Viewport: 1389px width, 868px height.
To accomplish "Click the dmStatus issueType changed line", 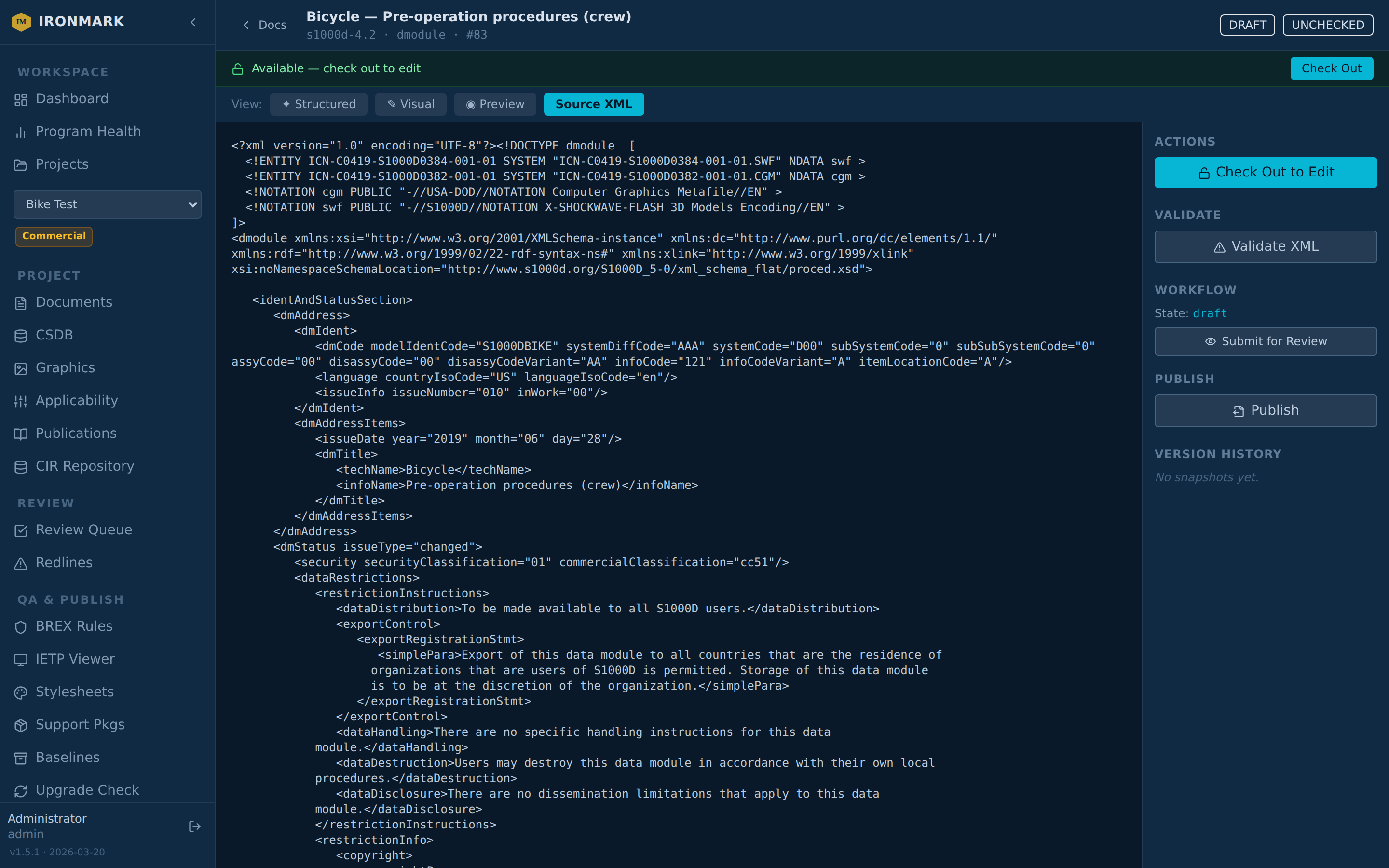I will click(x=378, y=546).
